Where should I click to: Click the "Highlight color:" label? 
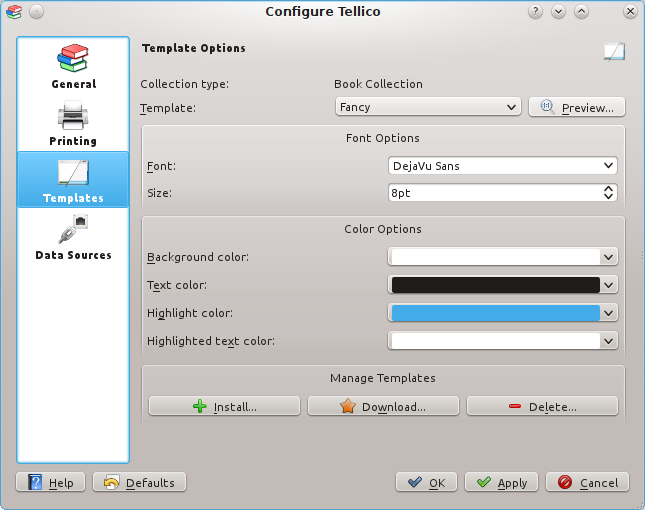190,313
